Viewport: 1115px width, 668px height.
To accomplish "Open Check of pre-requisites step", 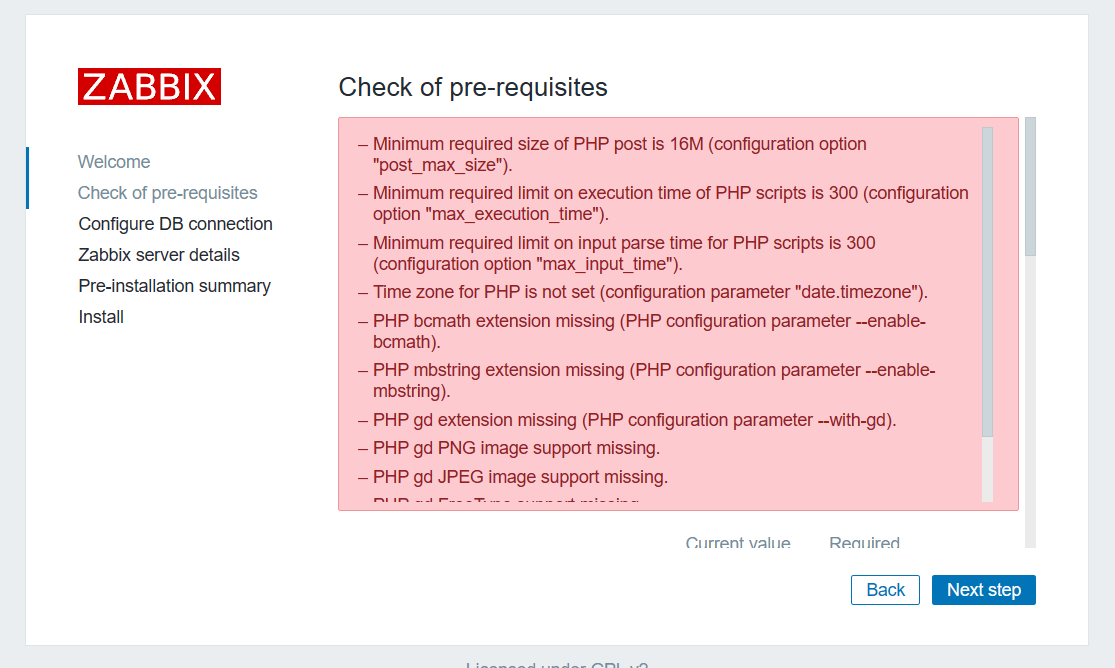I will [x=168, y=193].
